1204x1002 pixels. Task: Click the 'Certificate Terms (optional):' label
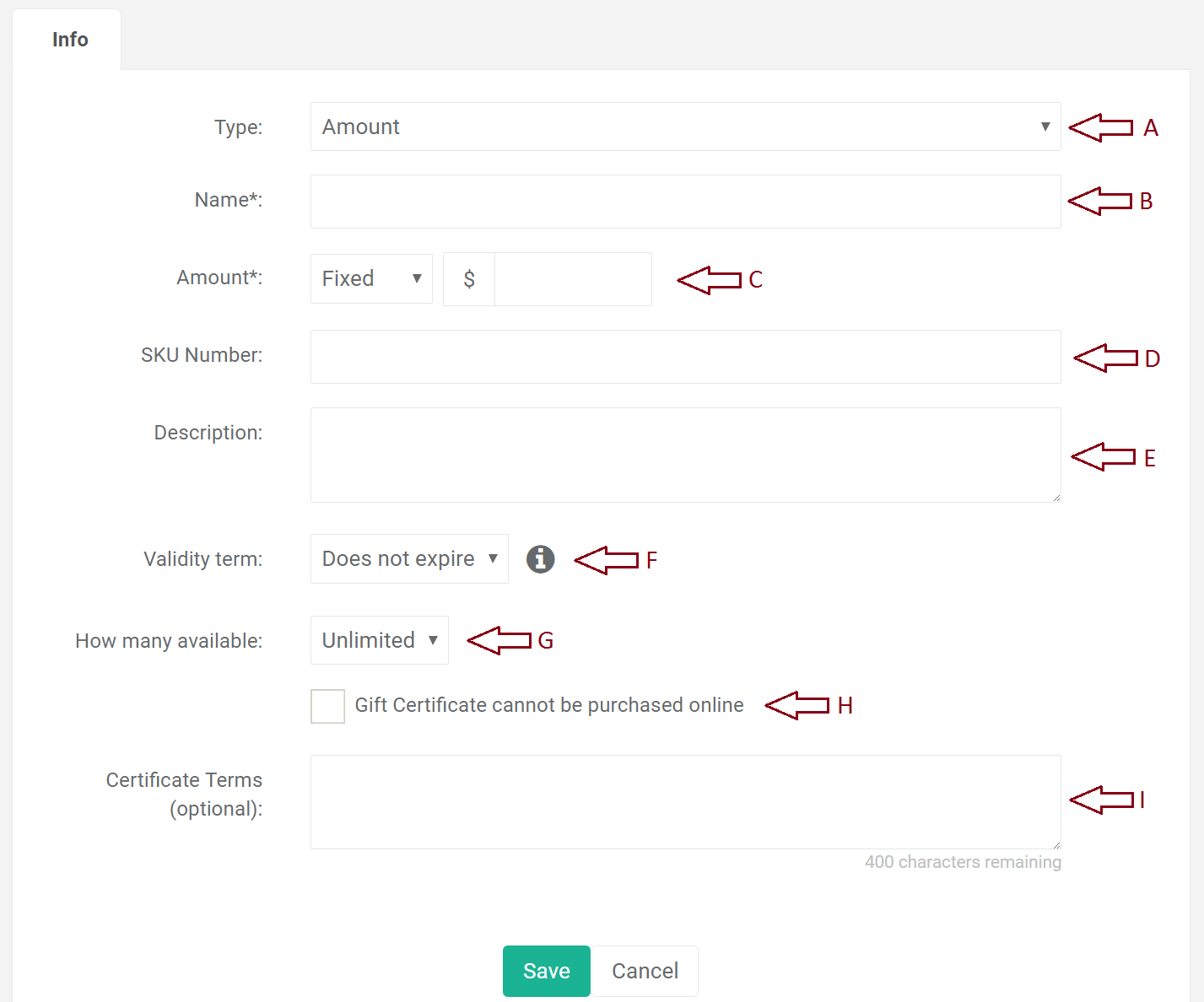(184, 795)
